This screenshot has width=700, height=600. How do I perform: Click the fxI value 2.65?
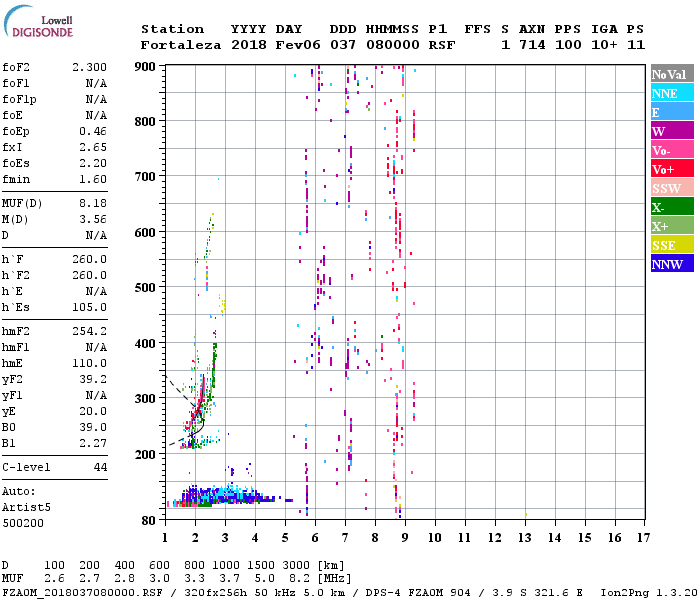pyautogui.click(x=93, y=147)
